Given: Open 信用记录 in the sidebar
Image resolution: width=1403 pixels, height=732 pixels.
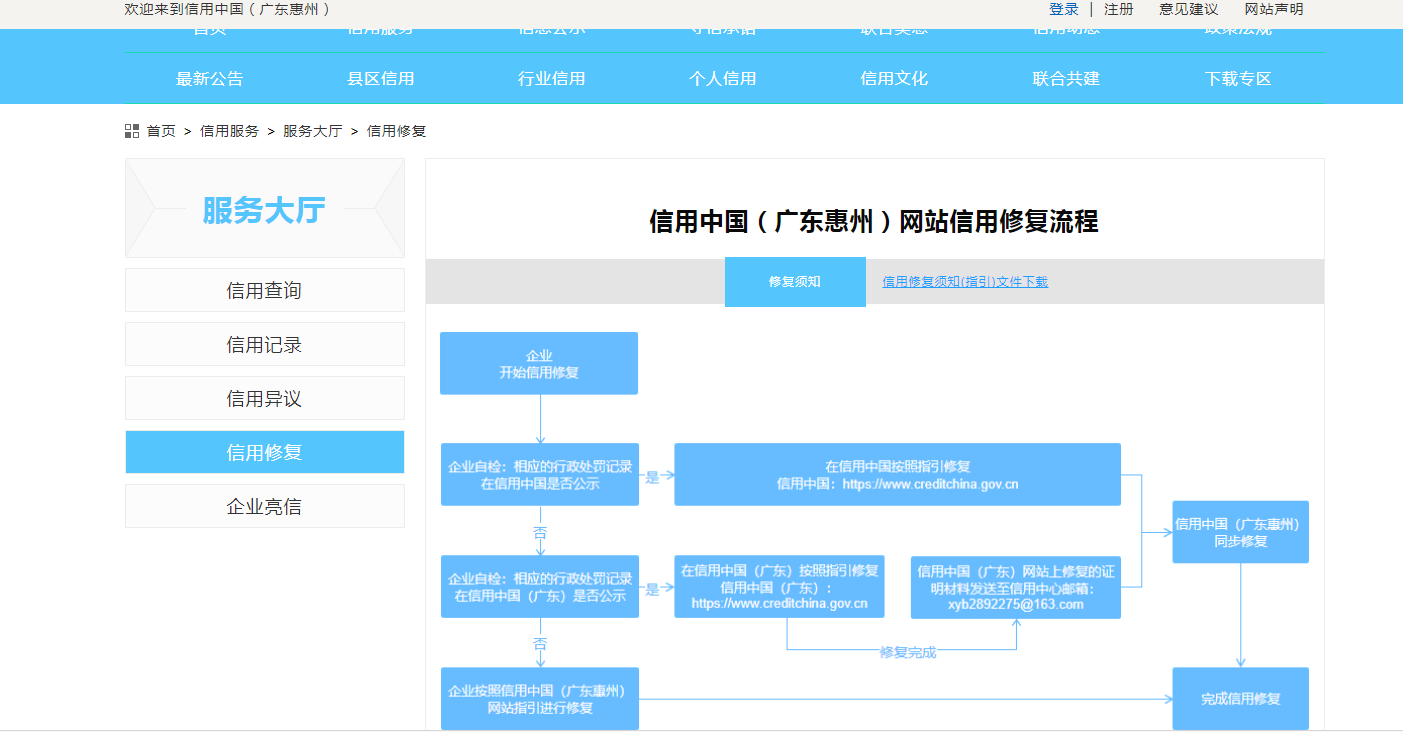Looking at the screenshot, I should point(265,344).
